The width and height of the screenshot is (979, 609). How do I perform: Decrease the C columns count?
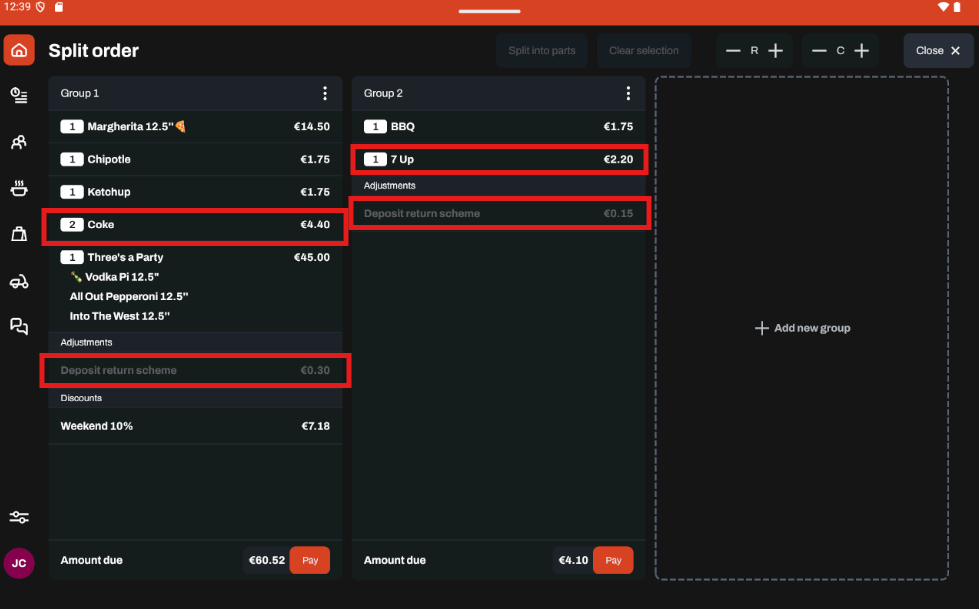tap(819, 51)
